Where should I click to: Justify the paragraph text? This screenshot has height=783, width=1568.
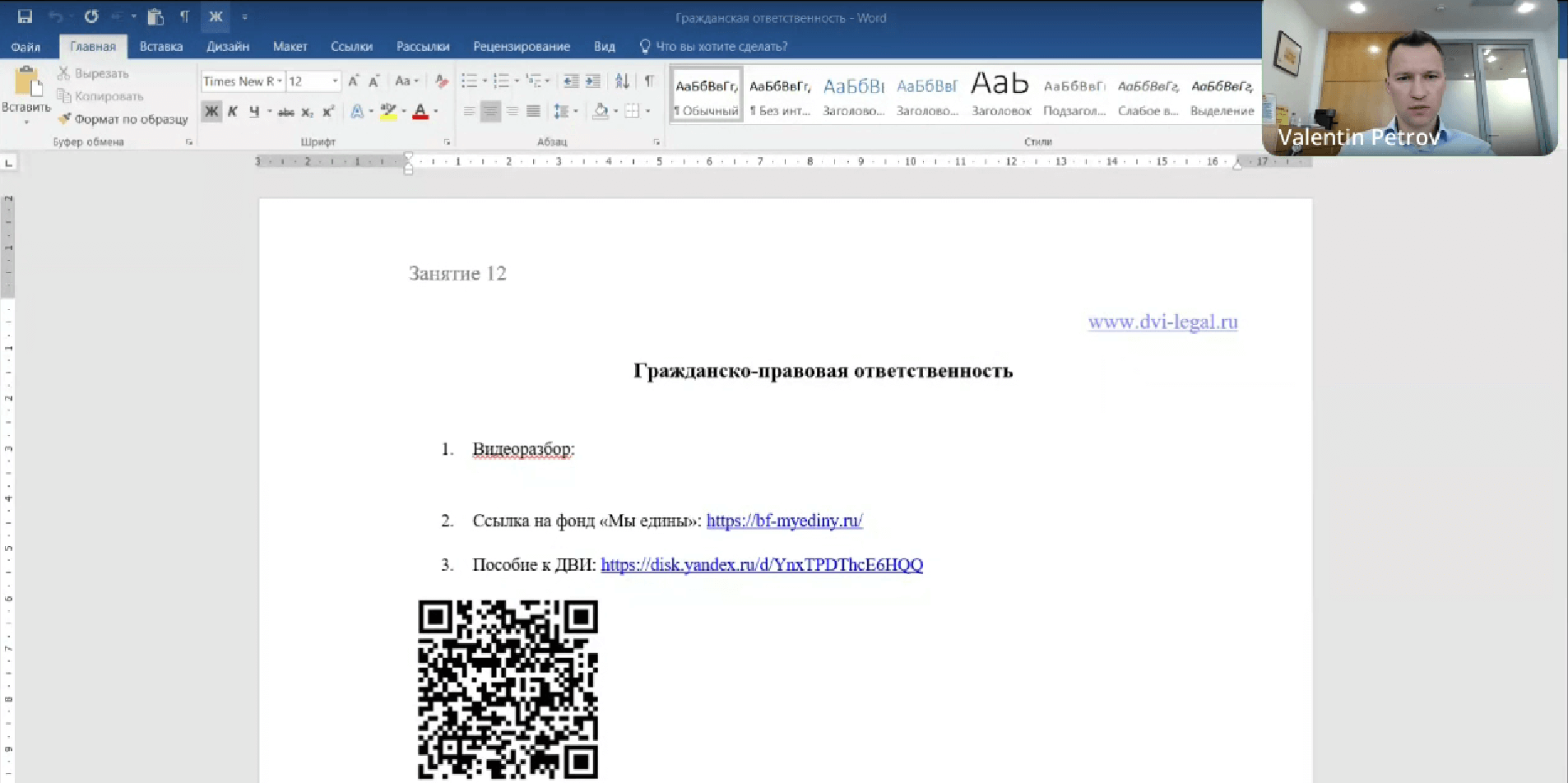tap(535, 110)
